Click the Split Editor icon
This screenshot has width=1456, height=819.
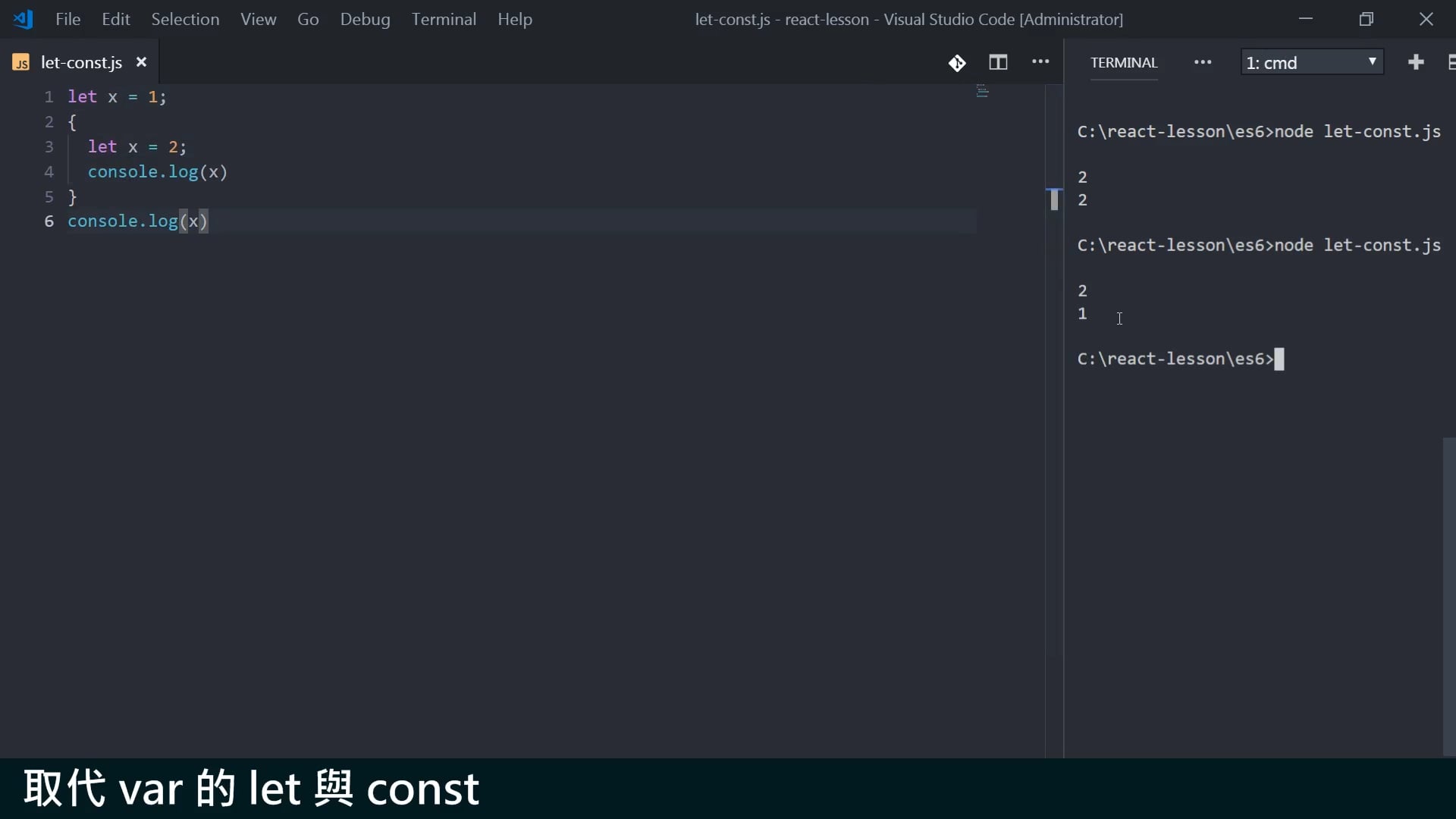coord(998,63)
